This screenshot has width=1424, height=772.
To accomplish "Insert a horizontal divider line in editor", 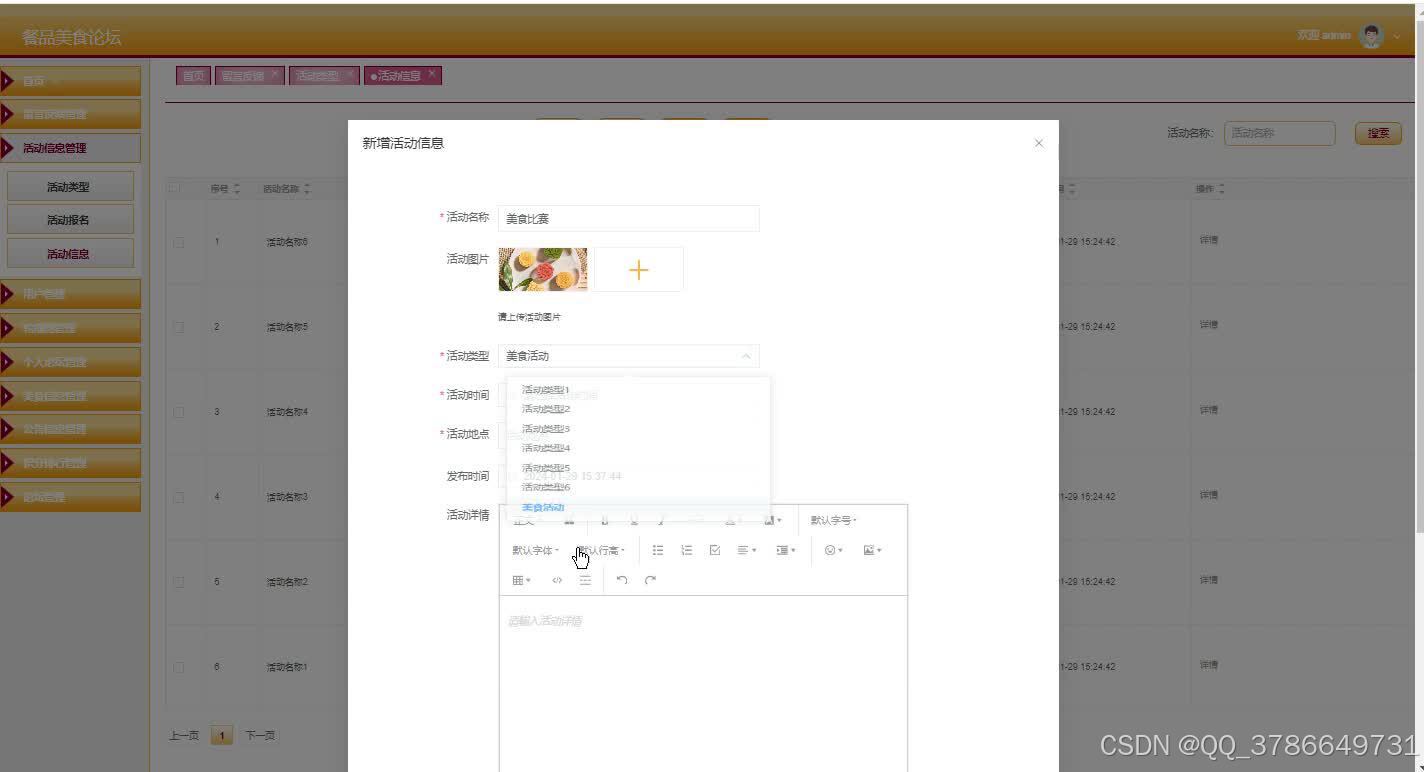I will (585, 580).
